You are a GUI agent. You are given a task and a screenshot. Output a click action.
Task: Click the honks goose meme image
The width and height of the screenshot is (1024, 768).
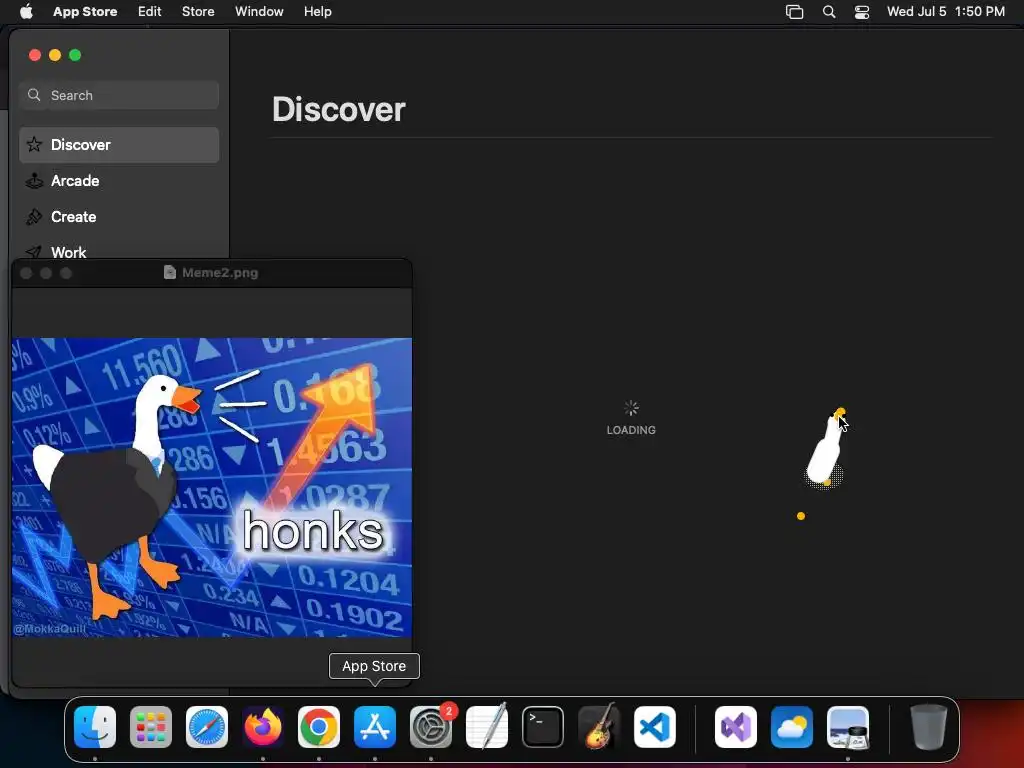tap(212, 487)
